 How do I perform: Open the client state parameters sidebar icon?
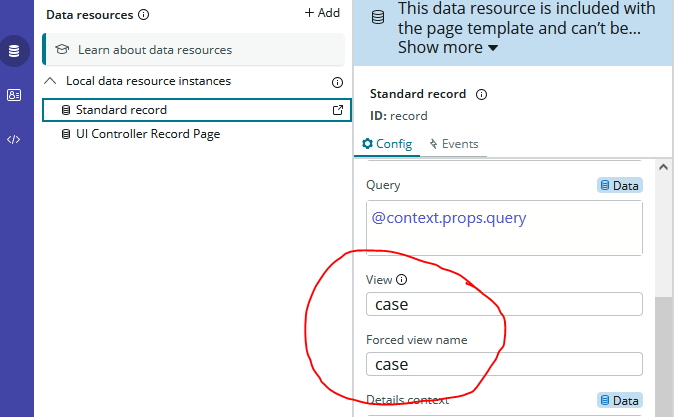click(13, 95)
